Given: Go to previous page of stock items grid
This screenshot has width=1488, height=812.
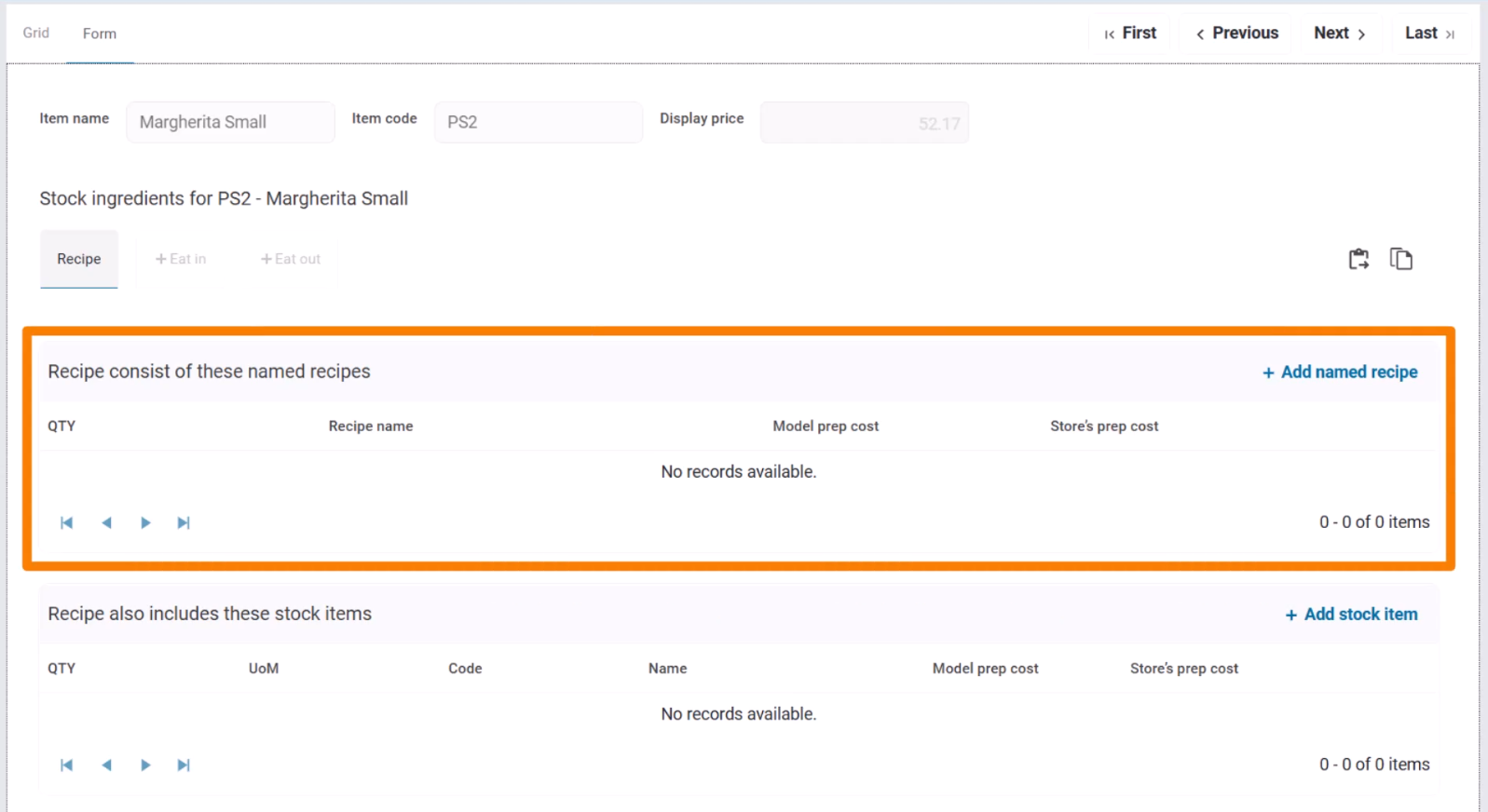Looking at the screenshot, I should [107, 765].
